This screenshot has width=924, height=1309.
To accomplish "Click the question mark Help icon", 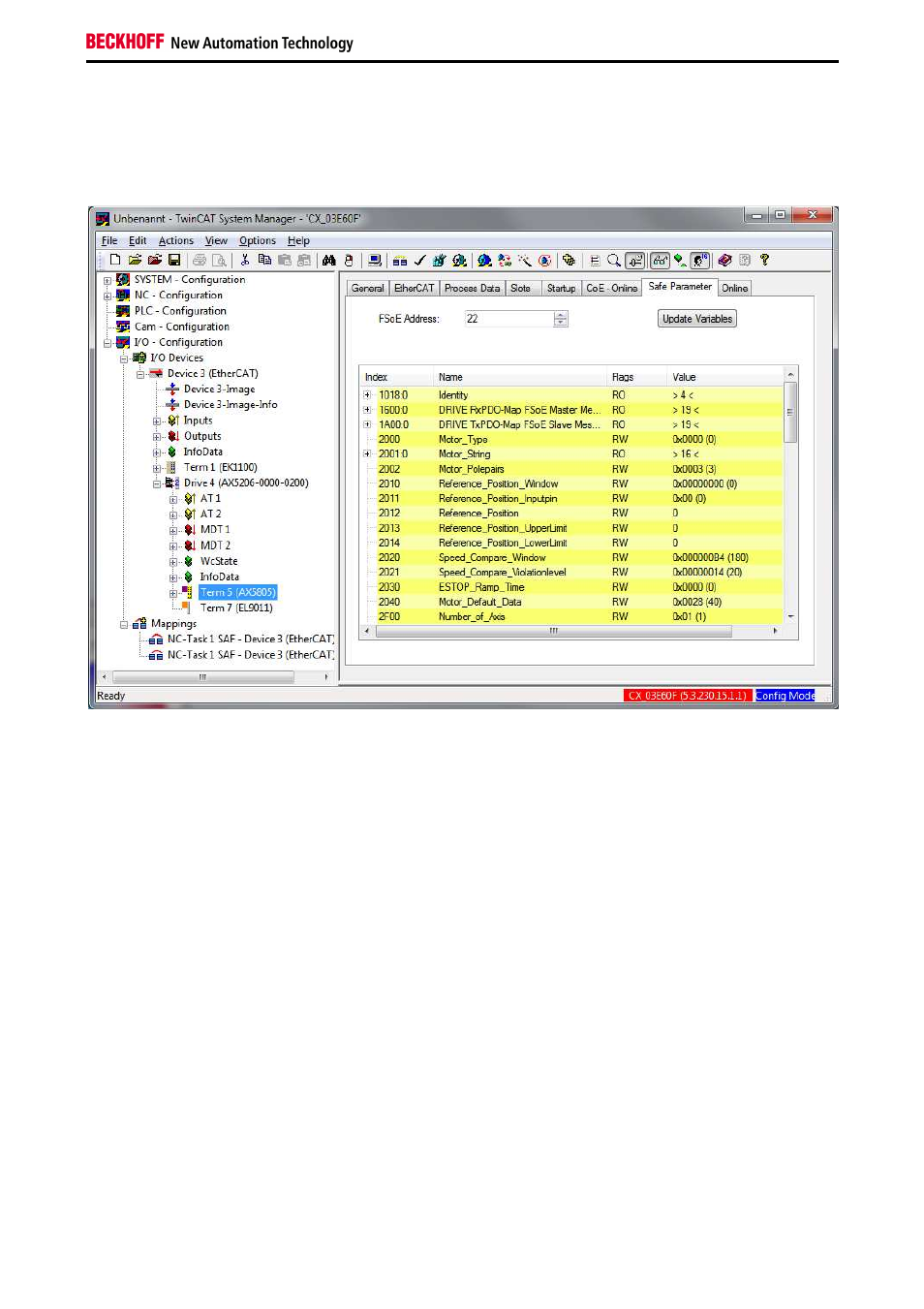I will [x=764, y=260].
